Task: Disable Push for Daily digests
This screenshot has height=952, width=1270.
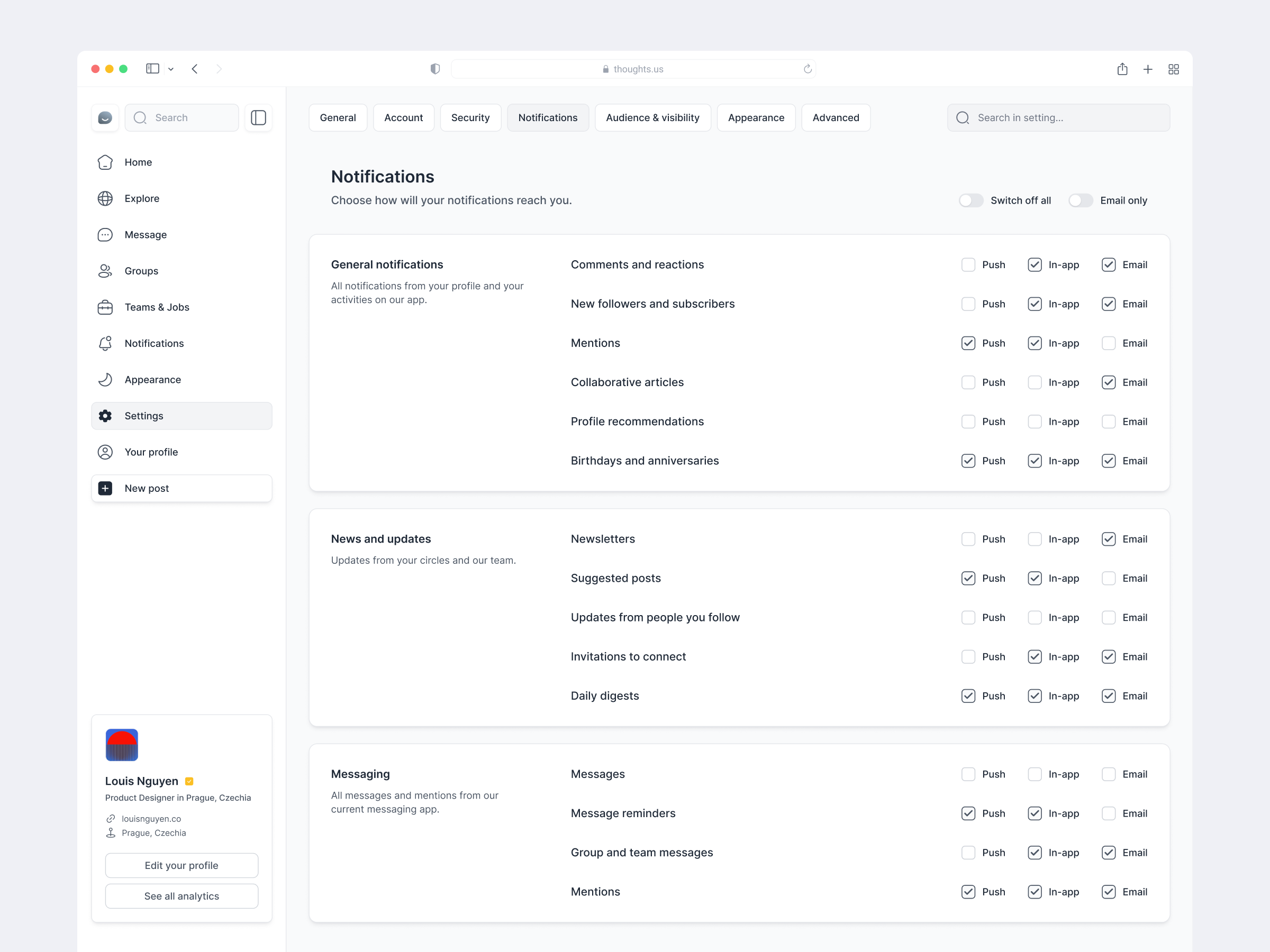Action: point(967,695)
